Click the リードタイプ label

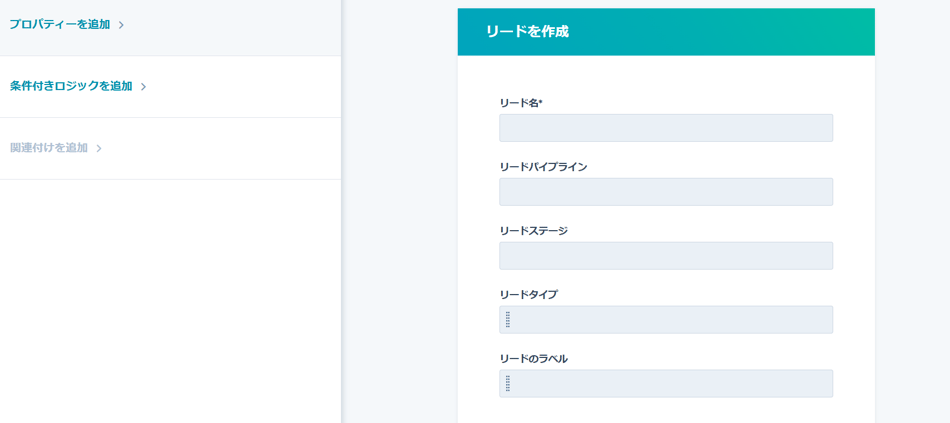529,295
